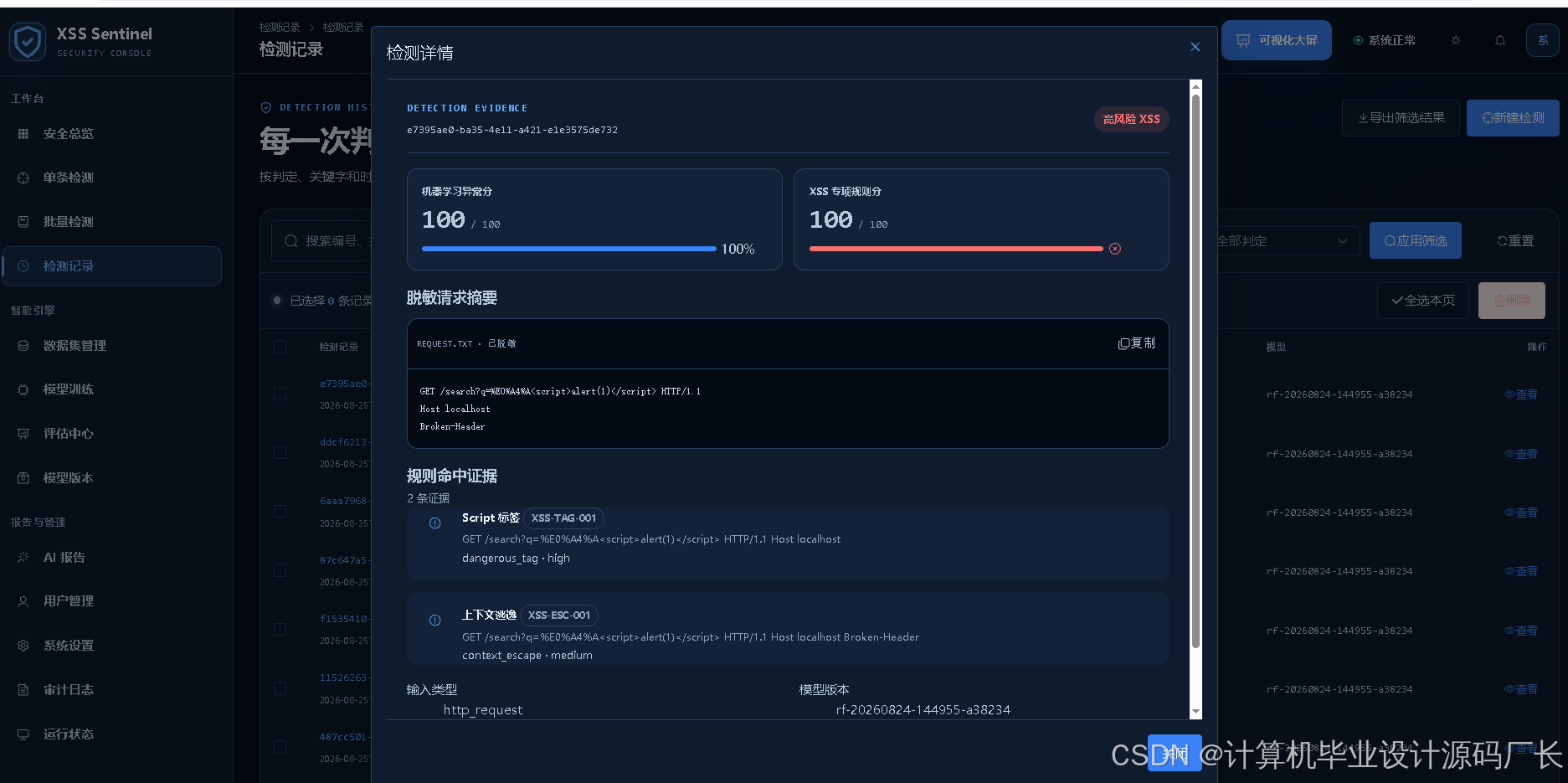Click 查看 in the 87c647a5 row
The image size is (1568, 783).
(1520, 571)
